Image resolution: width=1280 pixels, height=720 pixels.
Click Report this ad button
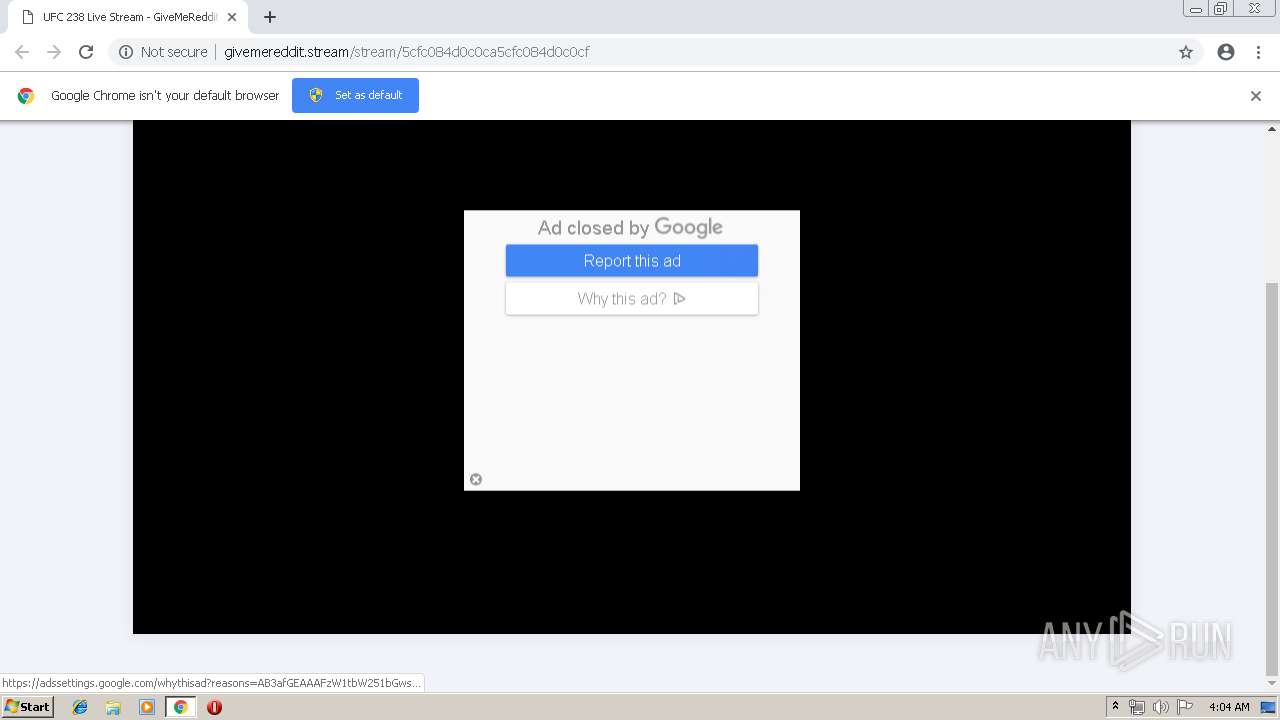(632, 261)
